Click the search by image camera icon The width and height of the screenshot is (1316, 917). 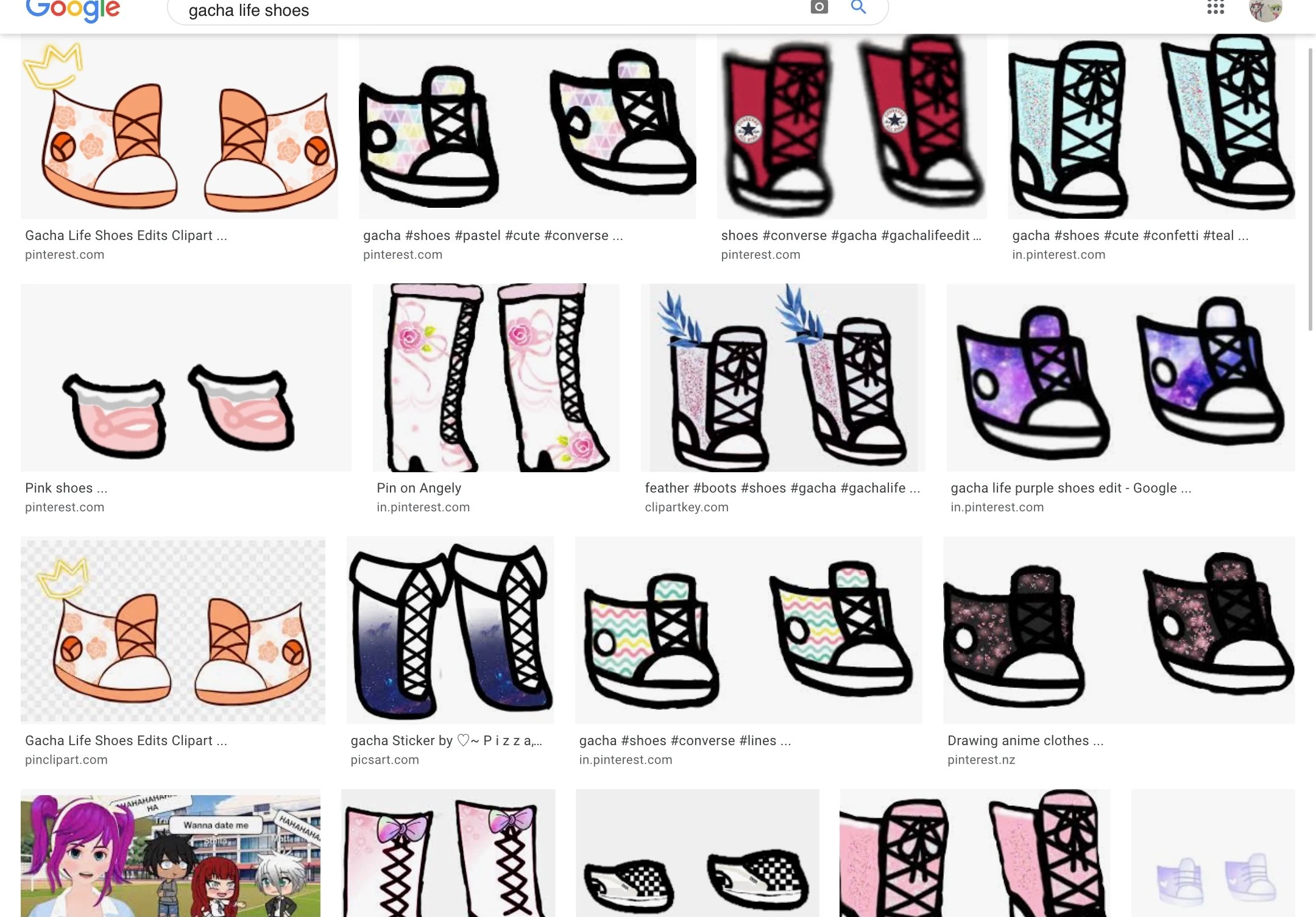(x=819, y=7)
